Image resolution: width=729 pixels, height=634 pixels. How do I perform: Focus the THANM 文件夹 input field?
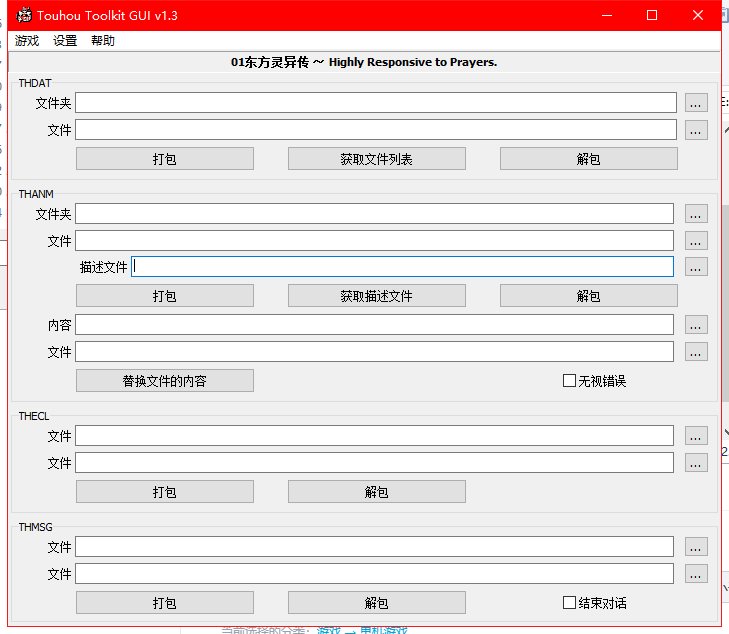coord(374,214)
